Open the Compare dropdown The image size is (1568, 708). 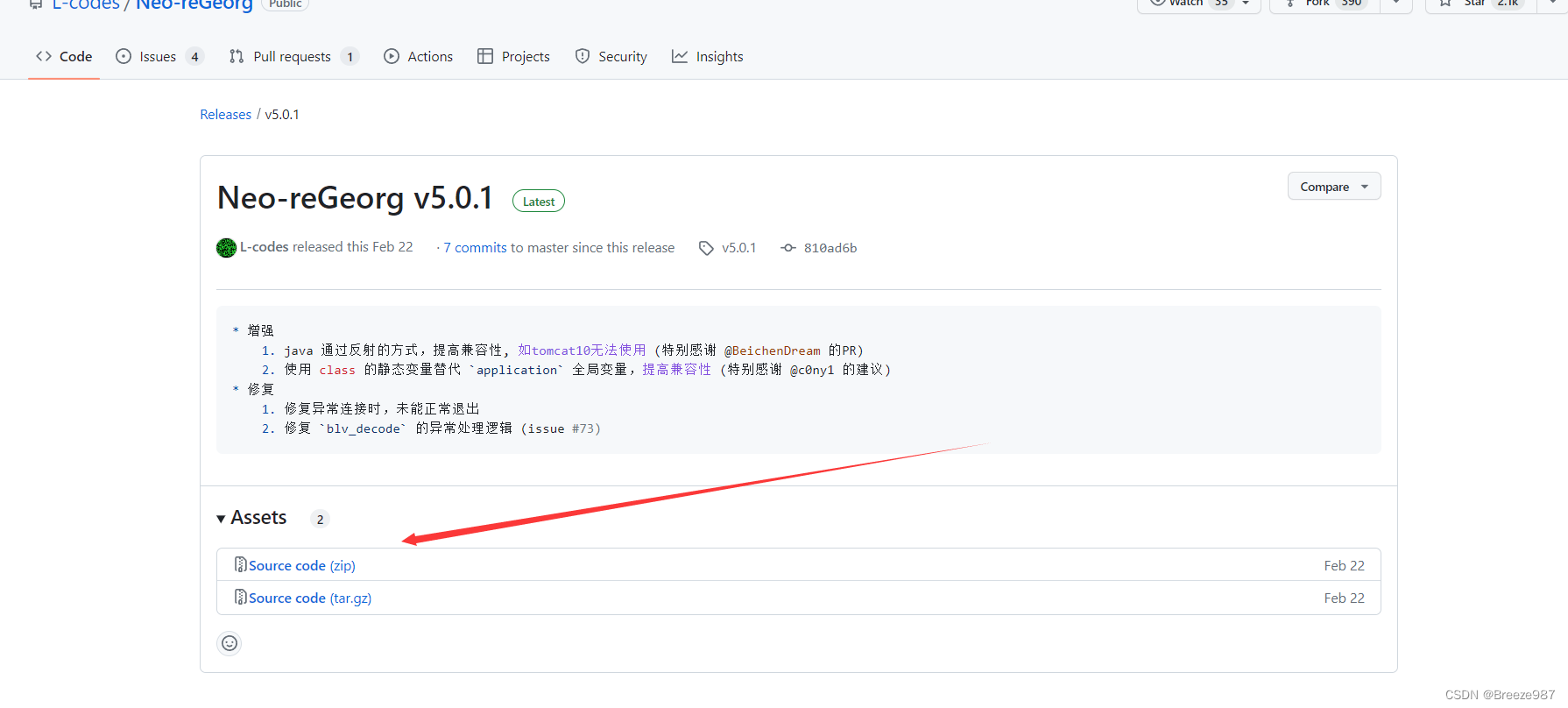[1333, 187]
